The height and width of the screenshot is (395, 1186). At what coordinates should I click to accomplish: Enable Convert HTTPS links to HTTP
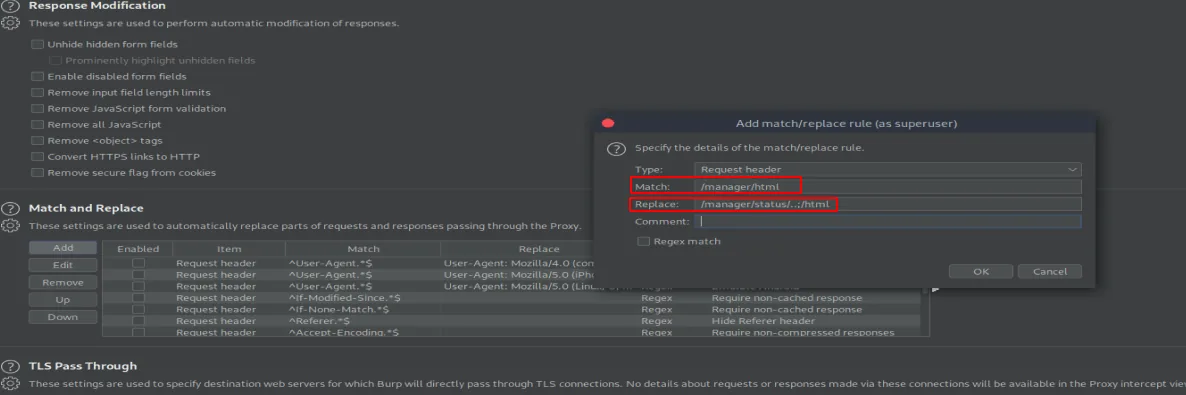click(x=38, y=157)
